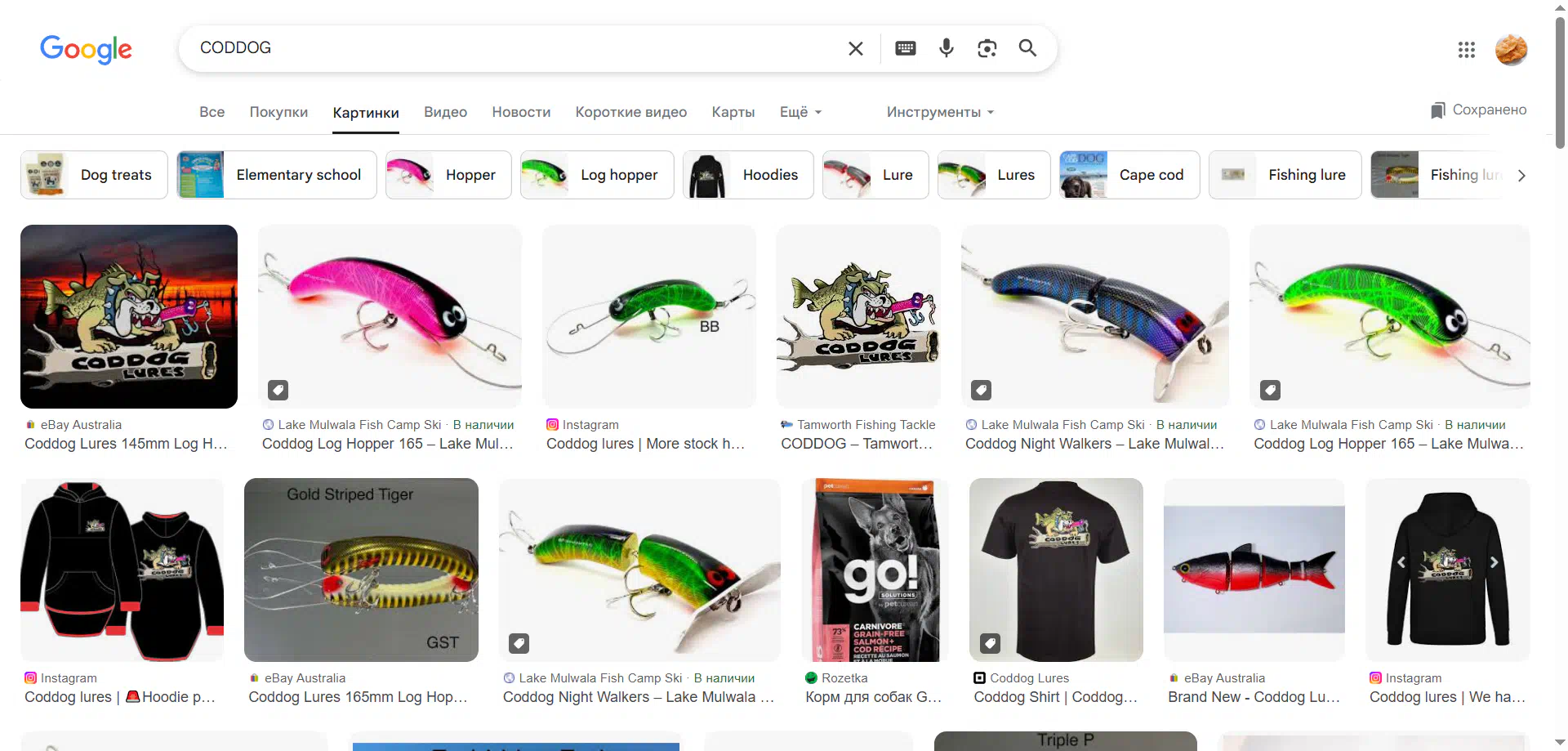
Task: Open Tamworth Fishing Tackle Coddog logo image
Action: point(858,316)
